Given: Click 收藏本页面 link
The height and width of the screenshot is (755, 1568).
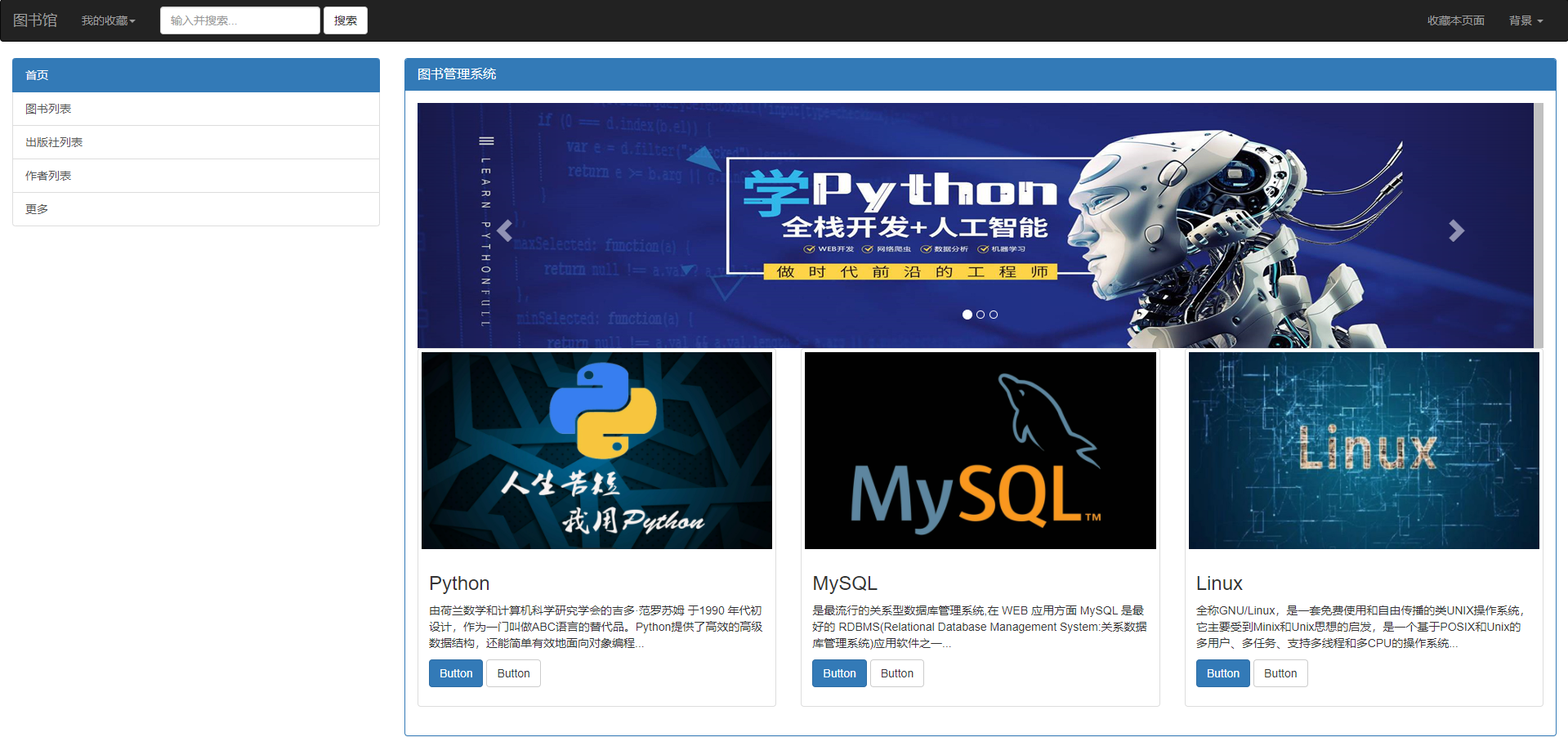Looking at the screenshot, I should [1455, 20].
